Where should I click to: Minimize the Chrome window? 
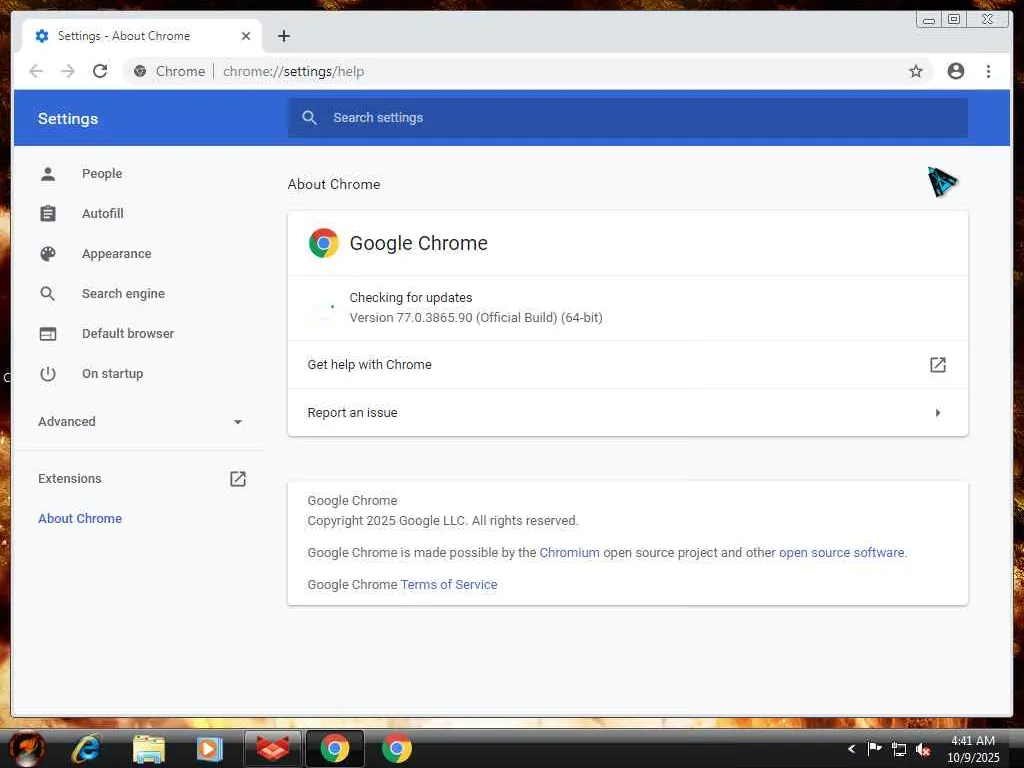[x=929, y=20]
